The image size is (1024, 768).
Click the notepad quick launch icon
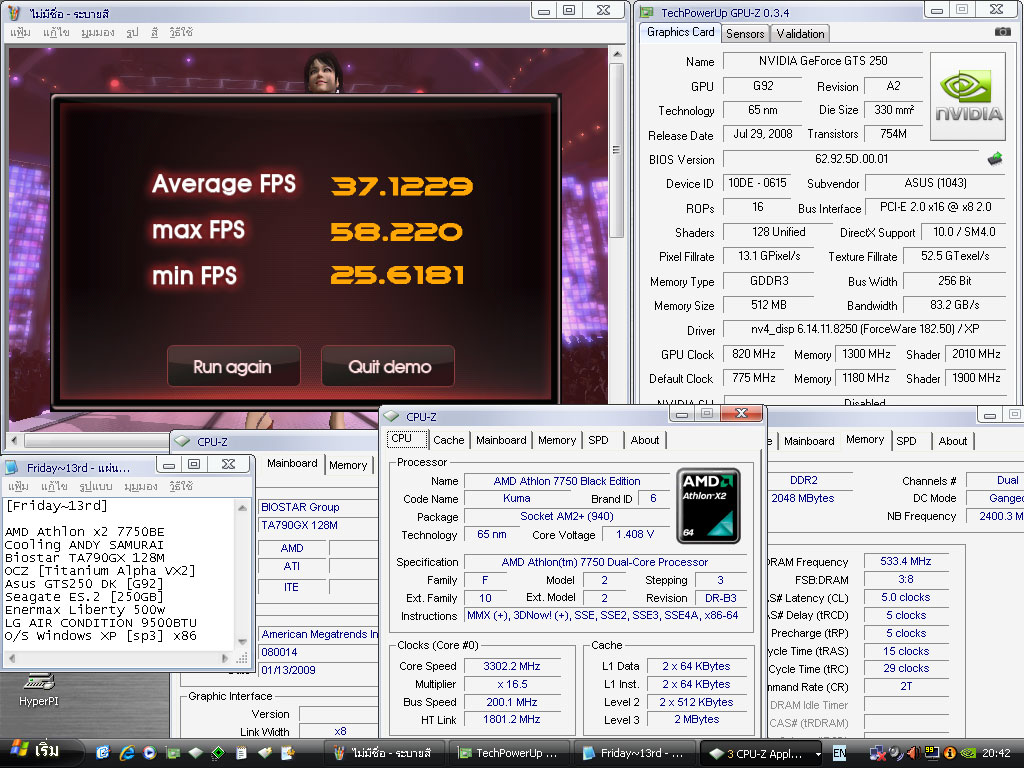(x=241, y=752)
